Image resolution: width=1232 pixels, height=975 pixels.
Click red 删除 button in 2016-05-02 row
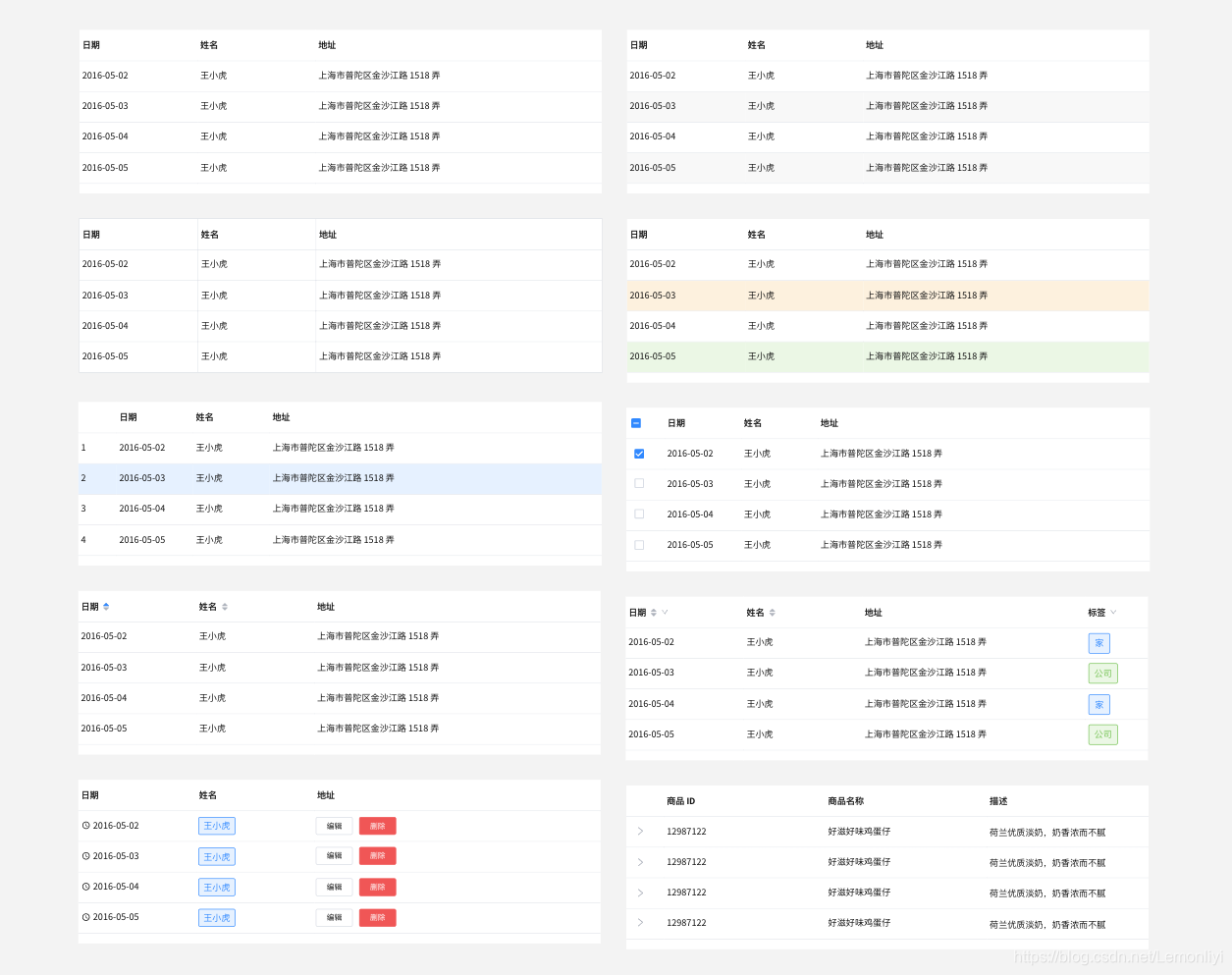378,827
